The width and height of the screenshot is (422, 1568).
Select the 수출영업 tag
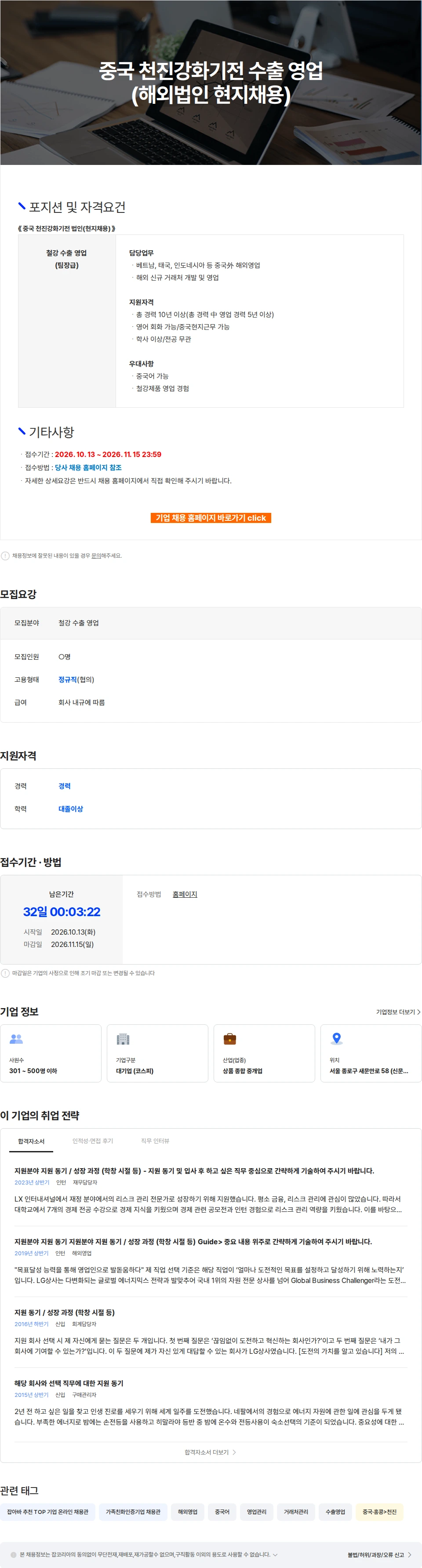coord(335,1511)
